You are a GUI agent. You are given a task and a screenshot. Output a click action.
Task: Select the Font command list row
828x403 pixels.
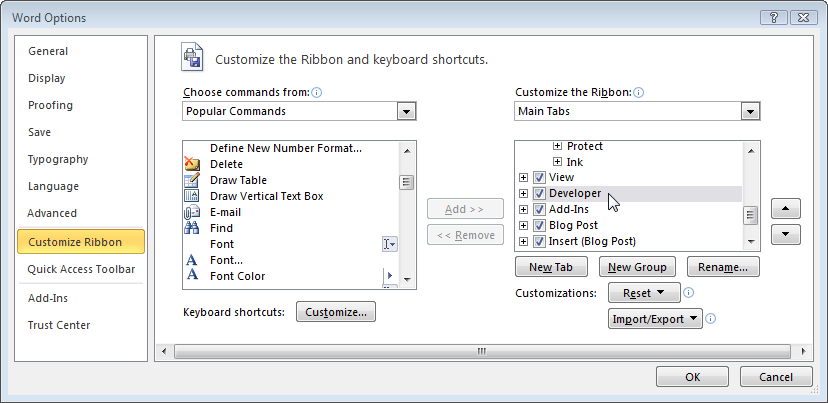[x=291, y=244]
